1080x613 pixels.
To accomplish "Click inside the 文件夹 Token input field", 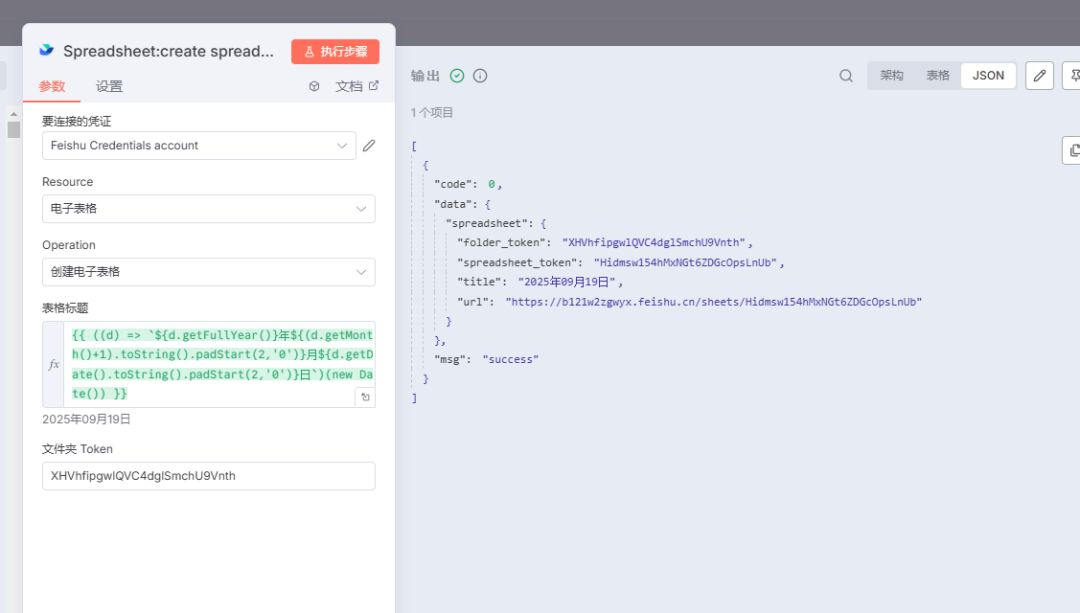I will point(208,476).
